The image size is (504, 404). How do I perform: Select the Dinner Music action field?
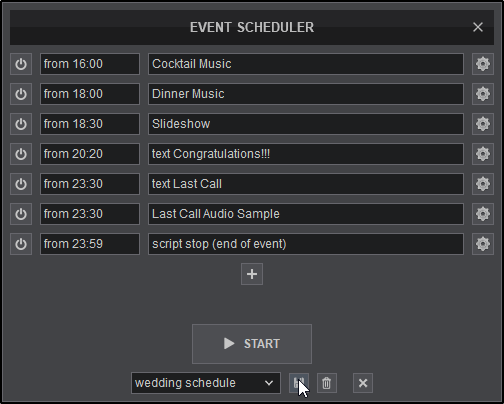[x=306, y=94]
